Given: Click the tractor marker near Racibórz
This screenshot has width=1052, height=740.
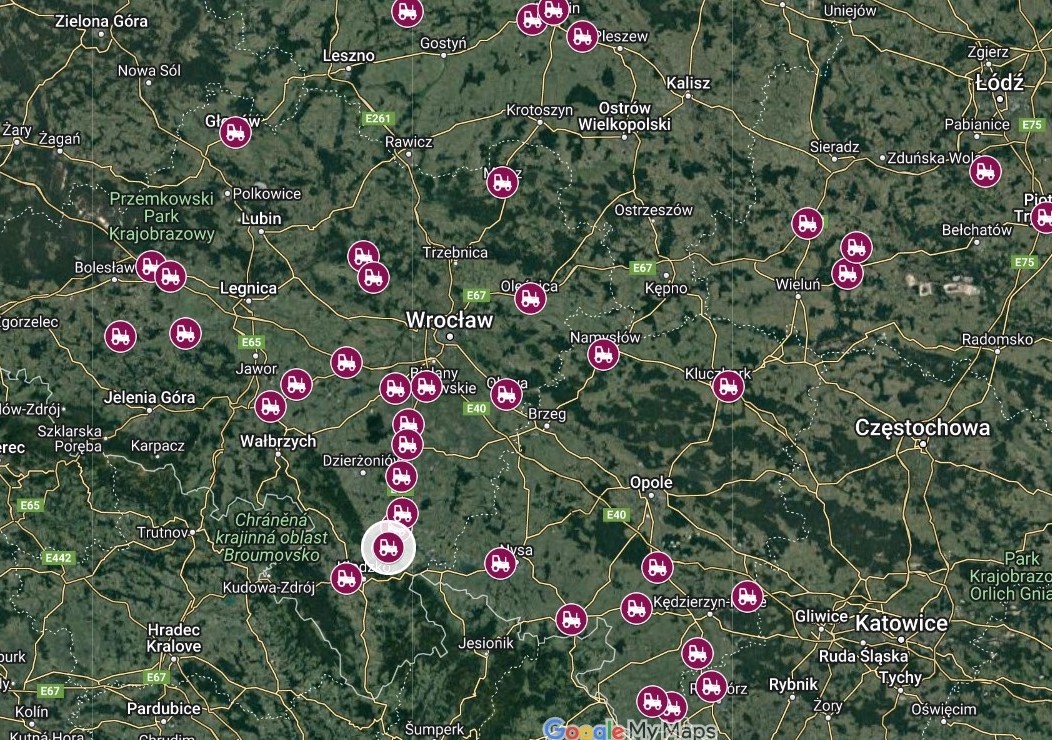Looking at the screenshot, I should (711, 686).
